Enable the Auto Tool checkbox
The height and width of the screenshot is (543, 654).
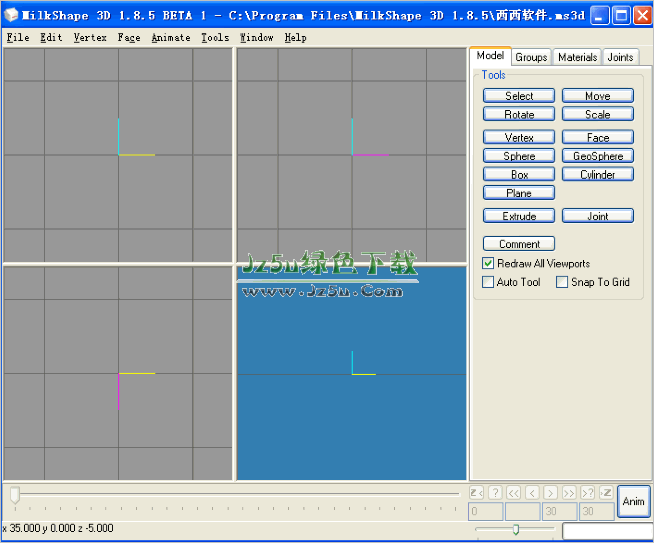click(488, 282)
